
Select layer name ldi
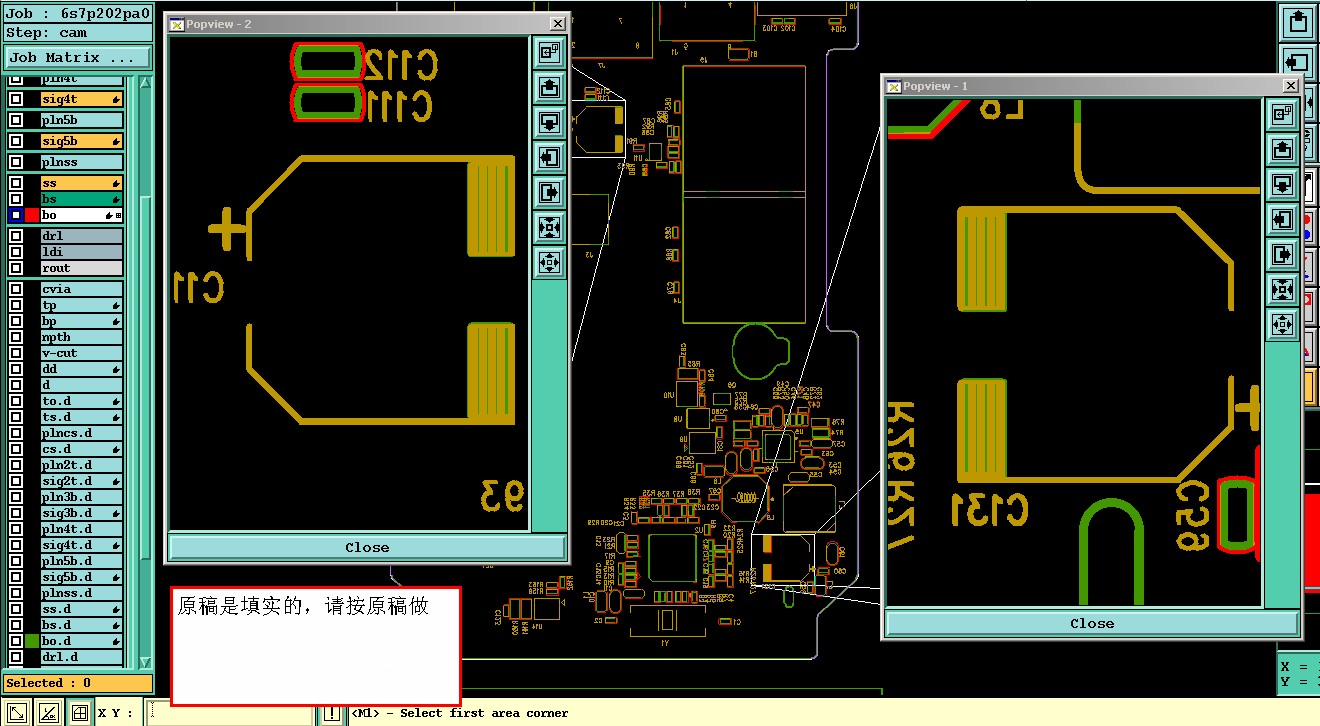click(x=82, y=252)
